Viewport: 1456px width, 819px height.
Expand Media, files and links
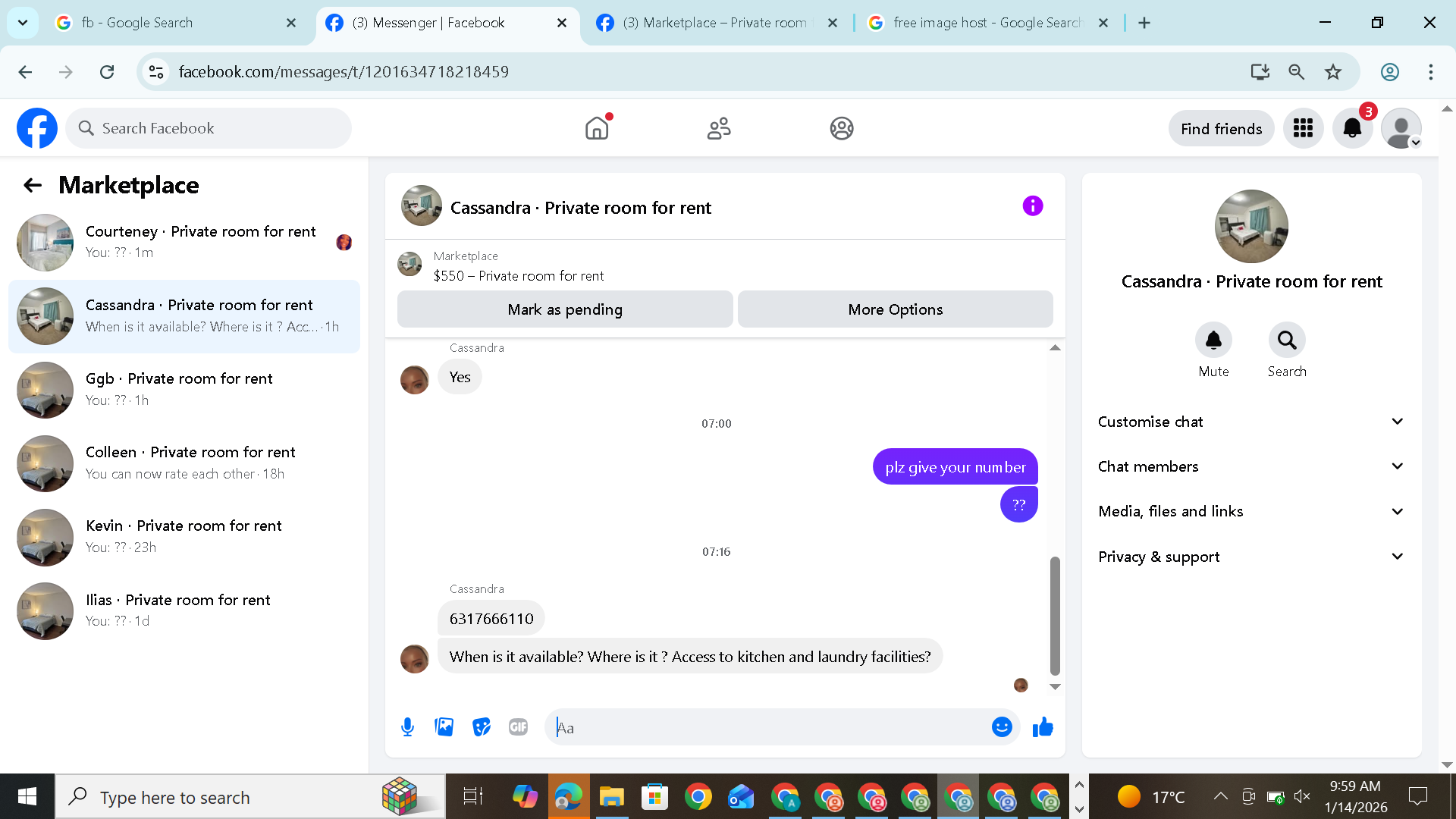coord(1251,511)
